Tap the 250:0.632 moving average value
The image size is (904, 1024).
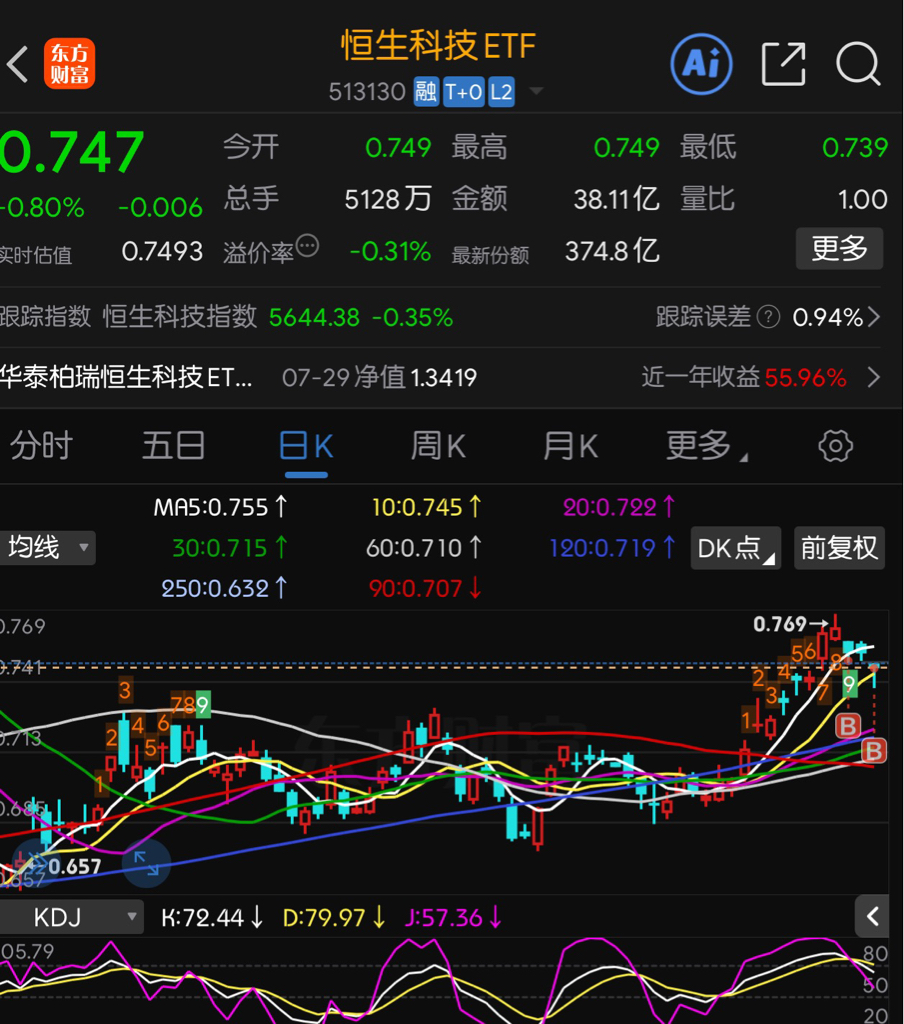[223, 588]
